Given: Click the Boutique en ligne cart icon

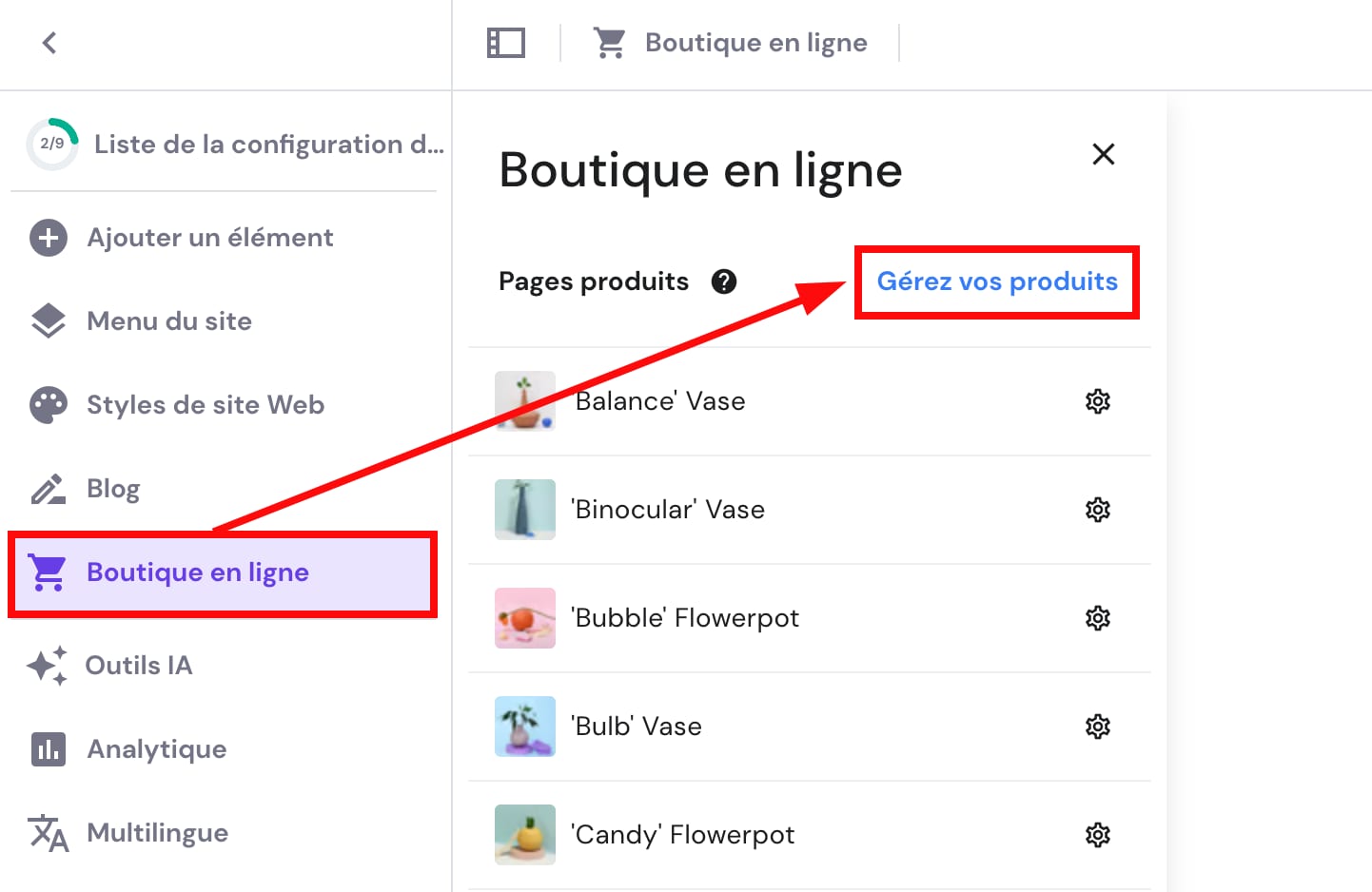Looking at the screenshot, I should 48,572.
